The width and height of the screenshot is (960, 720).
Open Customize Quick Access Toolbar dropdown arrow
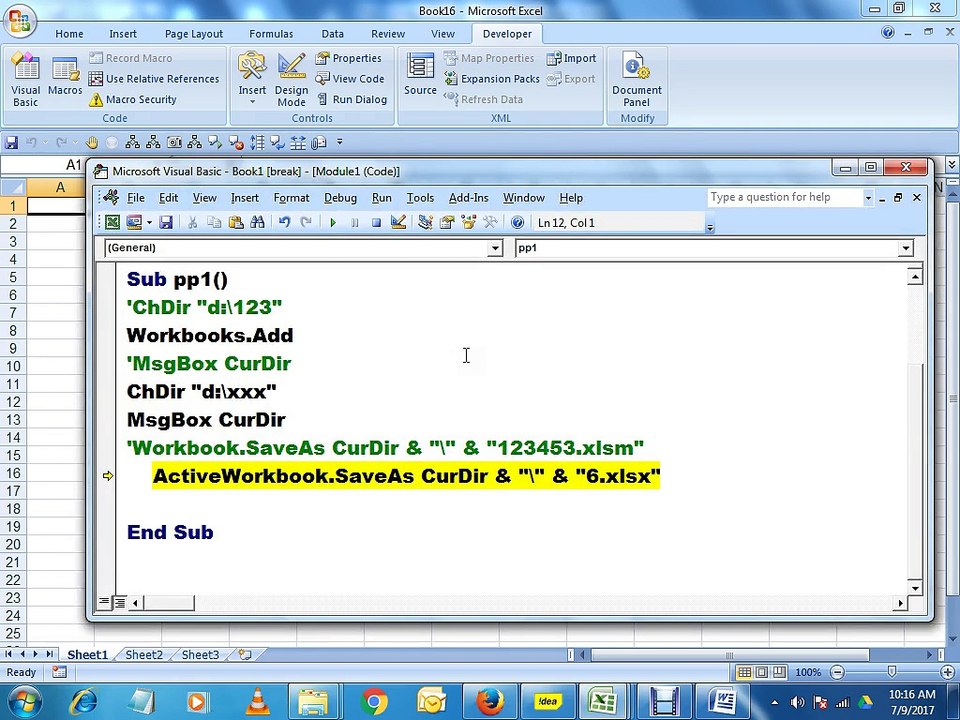[339, 143]
